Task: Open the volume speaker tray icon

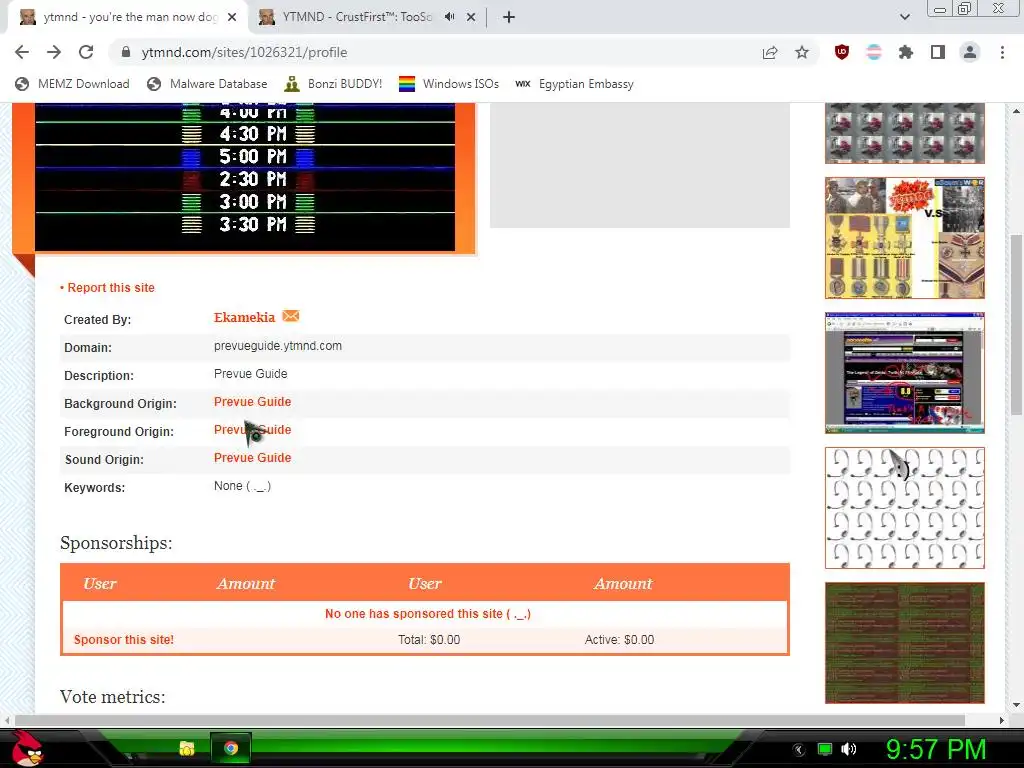Action: click(x=848, y=749)
